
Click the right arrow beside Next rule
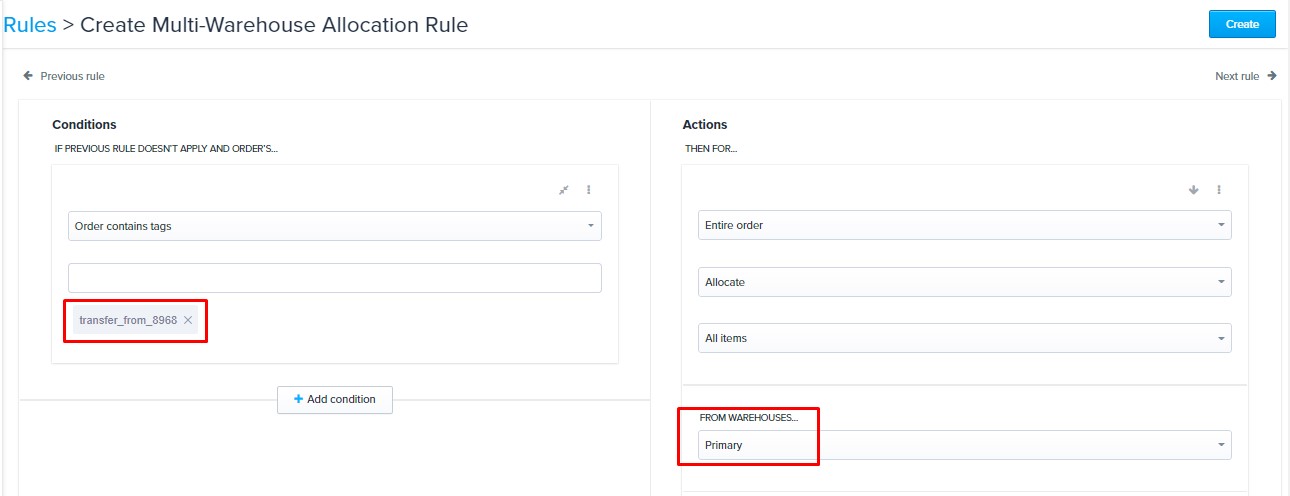point(1271,76)
